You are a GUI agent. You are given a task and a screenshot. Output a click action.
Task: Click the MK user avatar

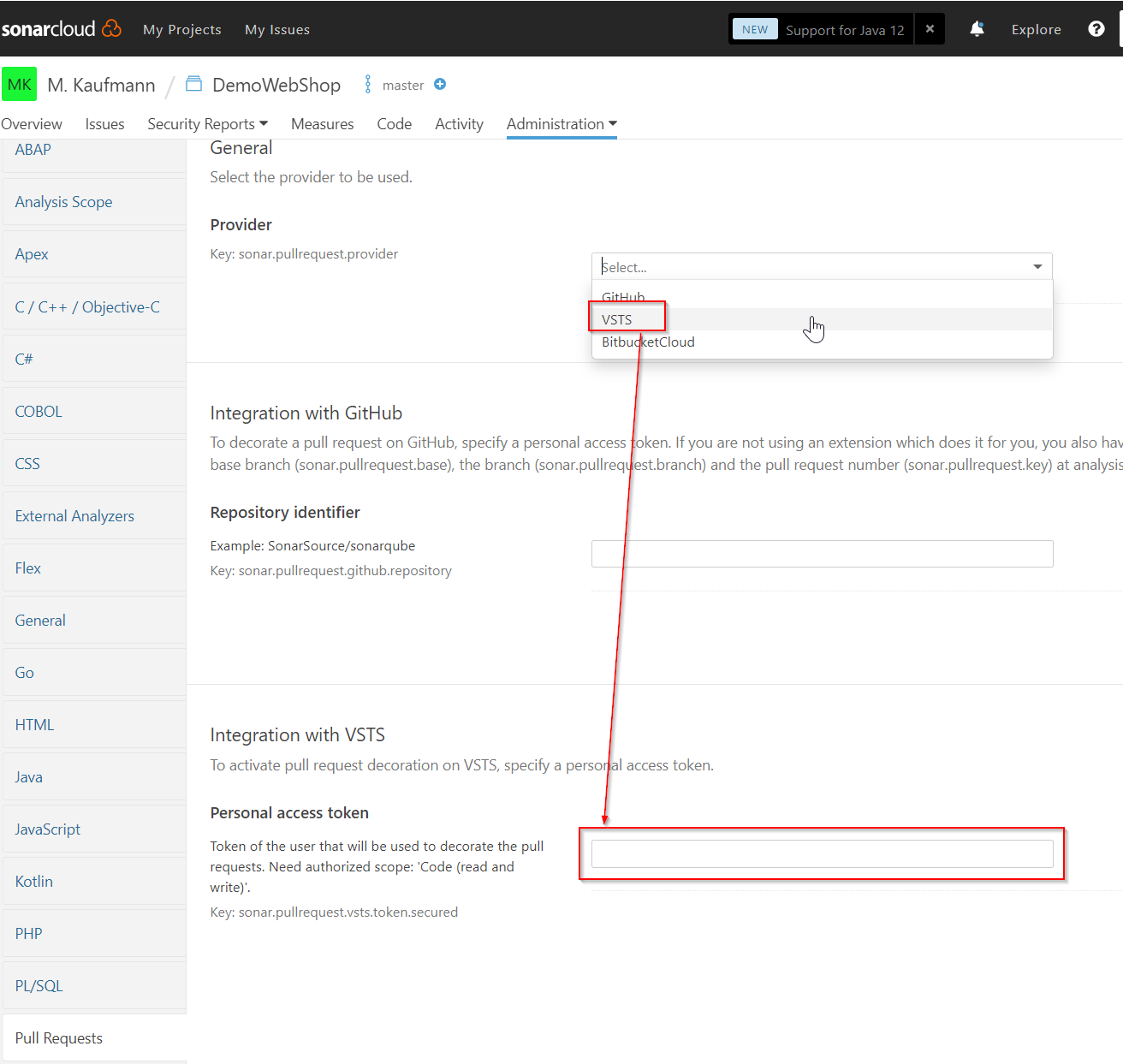[19, 85]
